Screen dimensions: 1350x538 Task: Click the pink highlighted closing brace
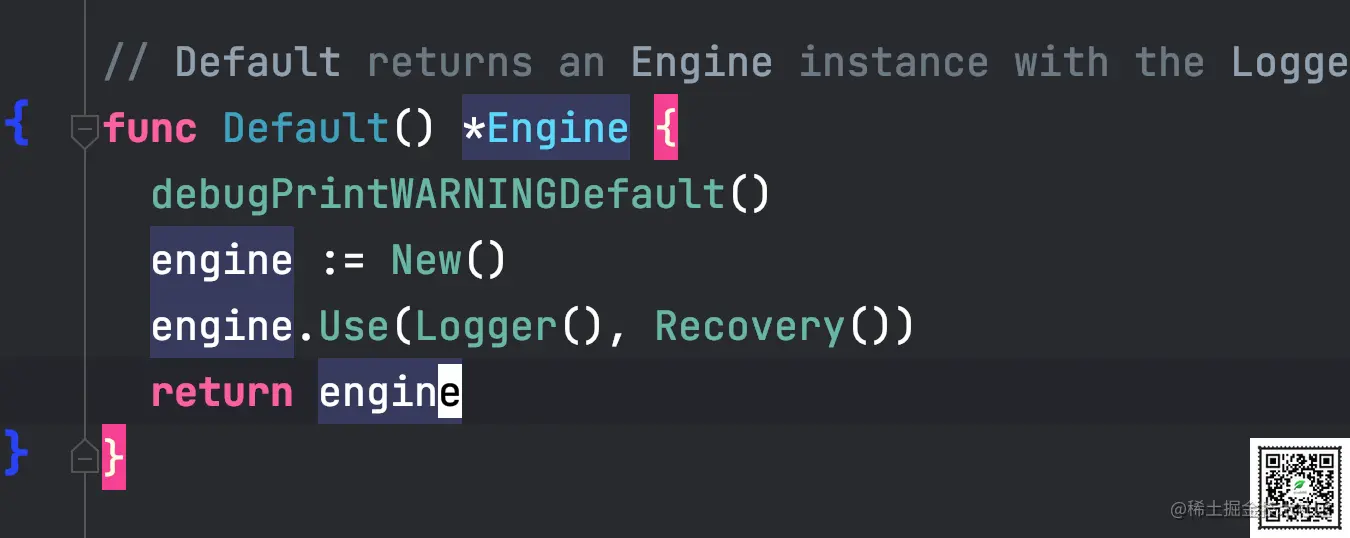(114, 457)
